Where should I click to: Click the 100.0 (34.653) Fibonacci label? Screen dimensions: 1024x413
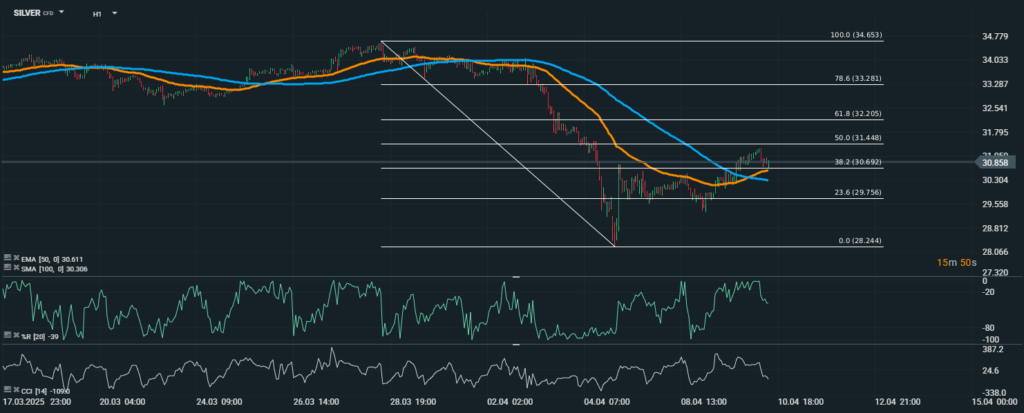pyautogui.click(x=856, y=35)
